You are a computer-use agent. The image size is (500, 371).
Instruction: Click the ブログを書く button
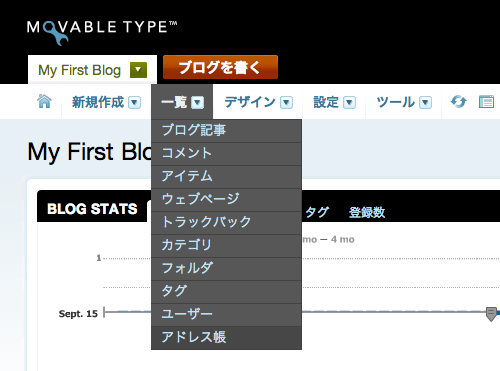click(220, 67)
